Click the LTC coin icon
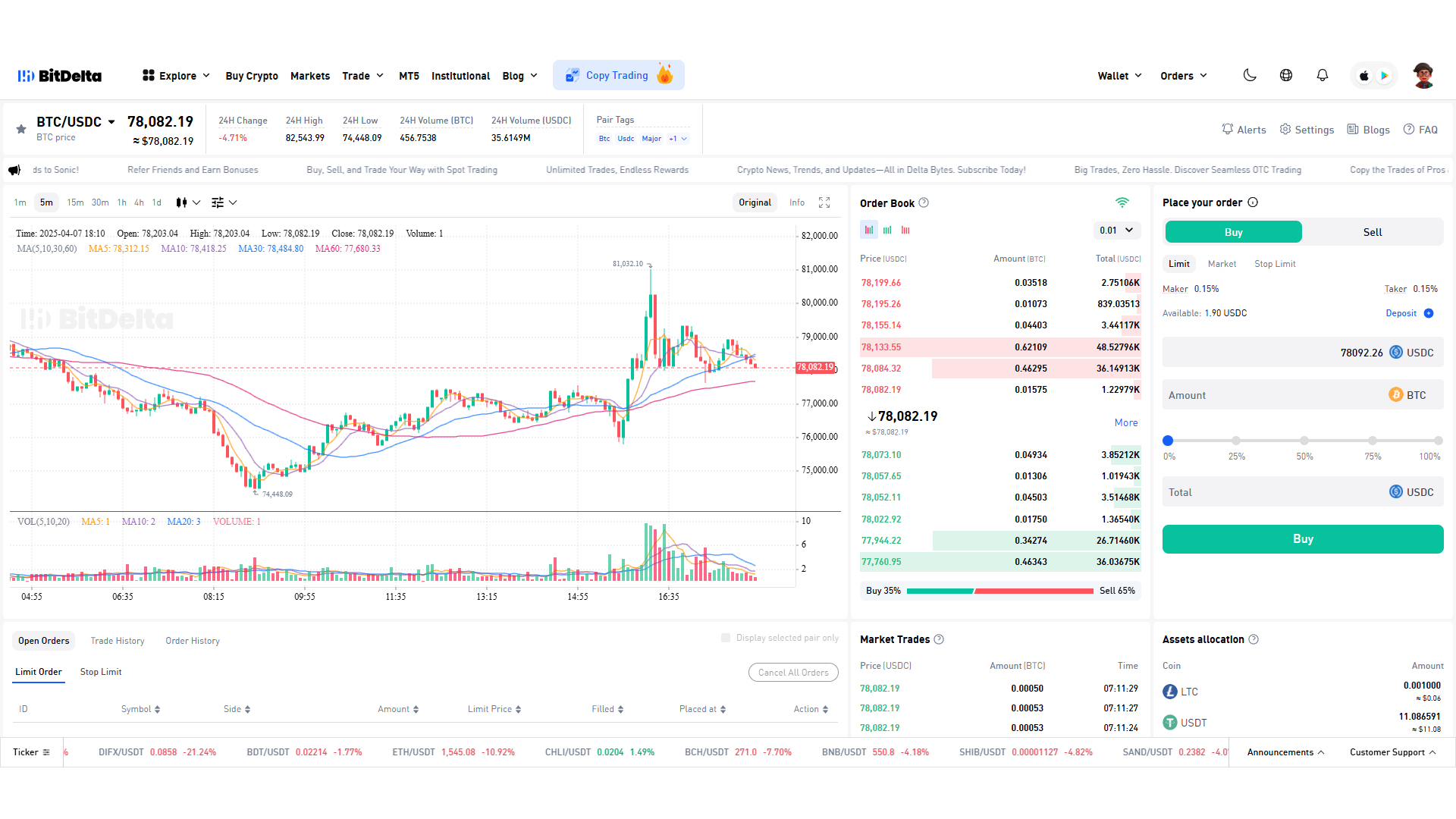This screenshot has width=1456, height=819. tap(1170, 692)
